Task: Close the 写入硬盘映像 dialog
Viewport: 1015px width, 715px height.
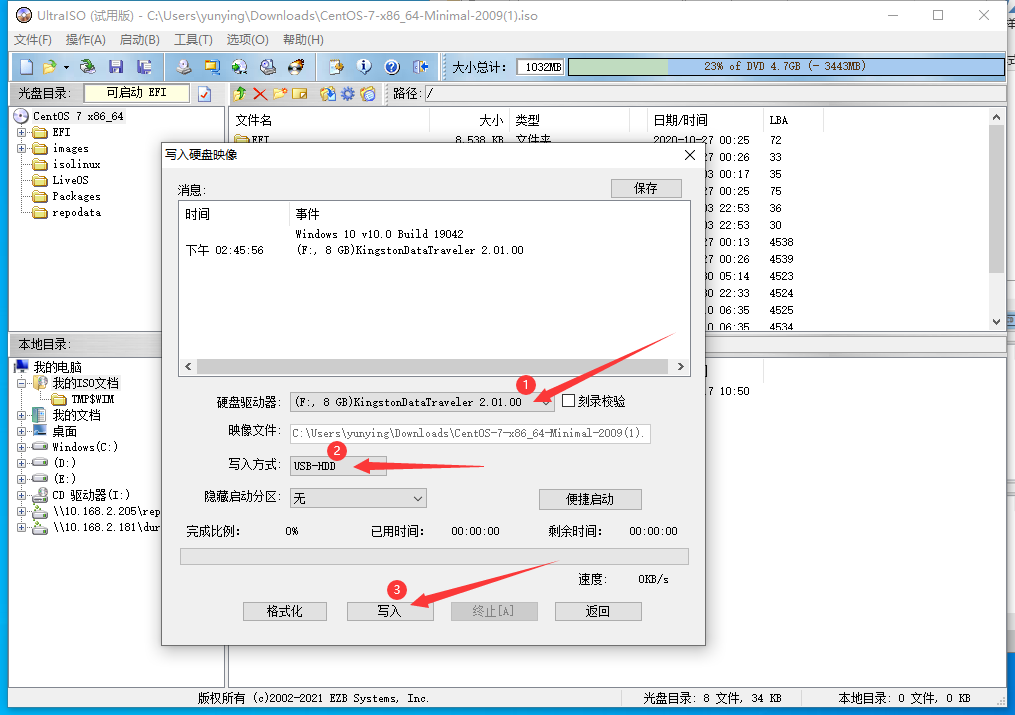Action: click(x=690, y=155)
